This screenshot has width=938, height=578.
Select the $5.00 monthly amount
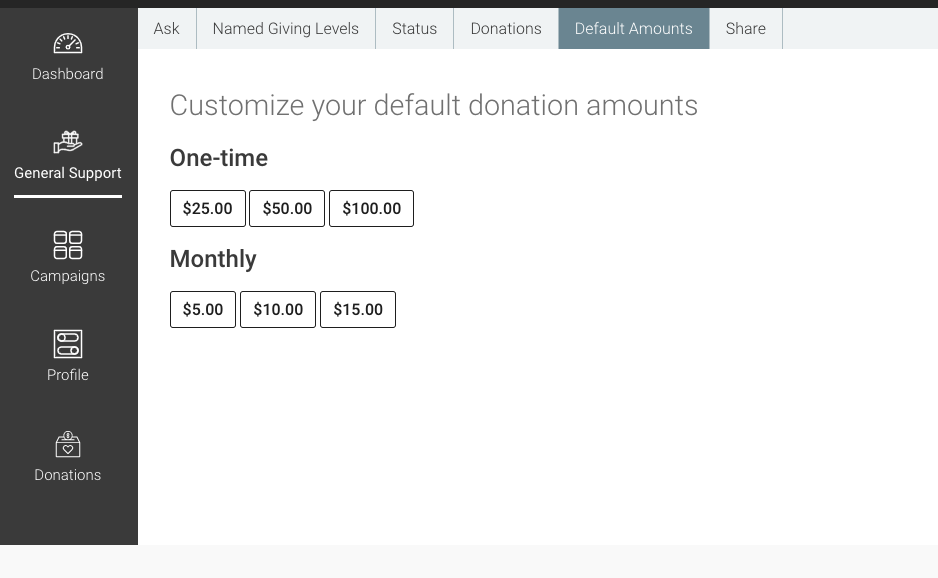click(202, 309)
